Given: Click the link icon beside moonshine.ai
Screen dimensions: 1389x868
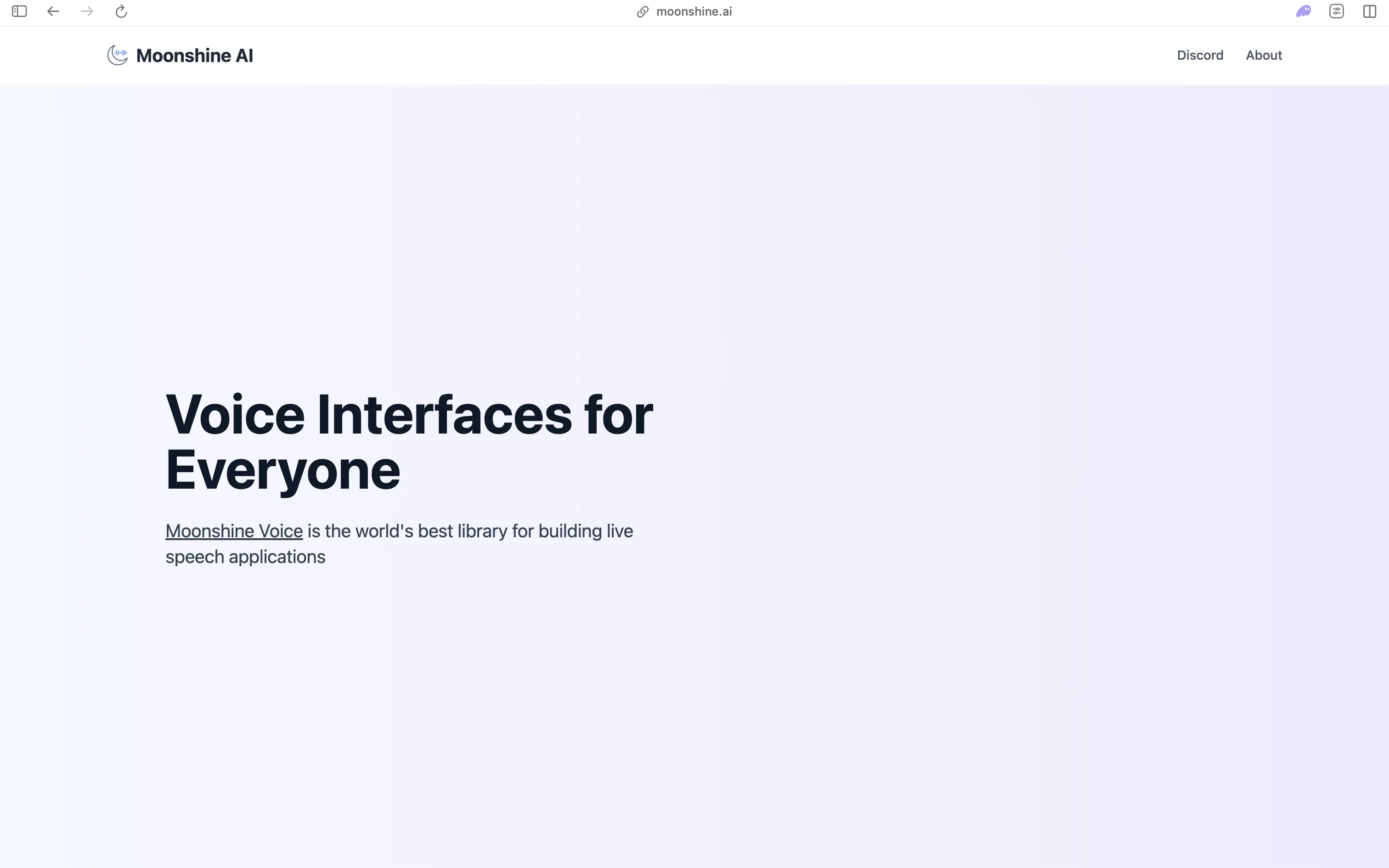Looking at the screenshot, I should click(x=643, y=12).
